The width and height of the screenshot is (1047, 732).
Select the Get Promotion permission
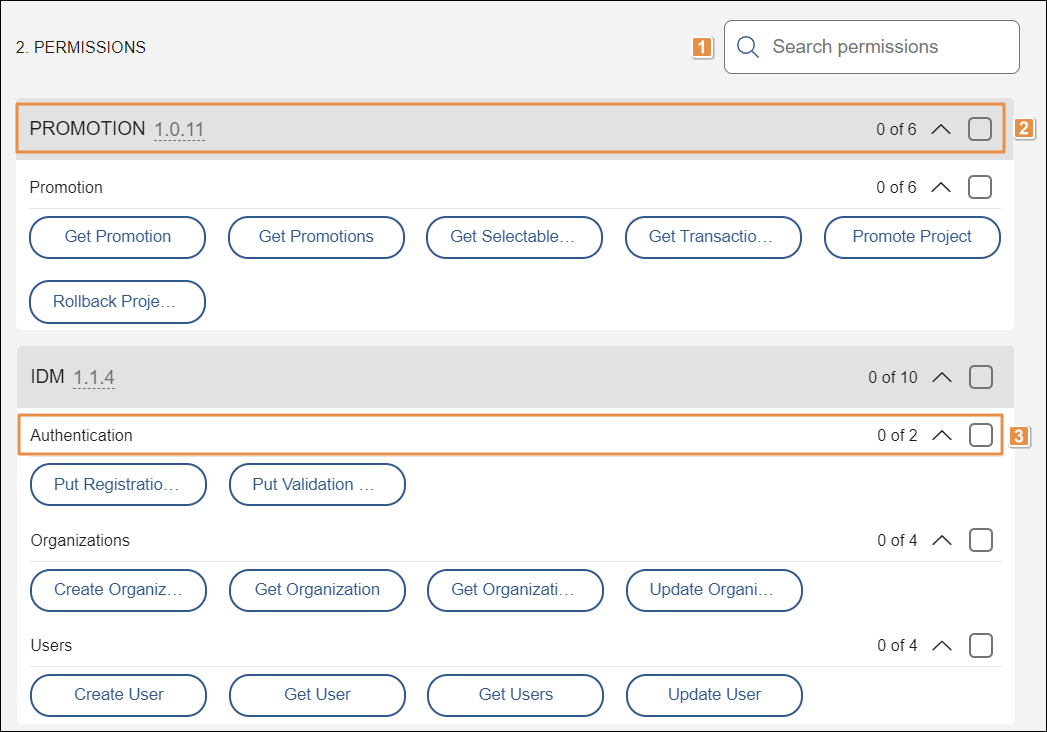117,237
